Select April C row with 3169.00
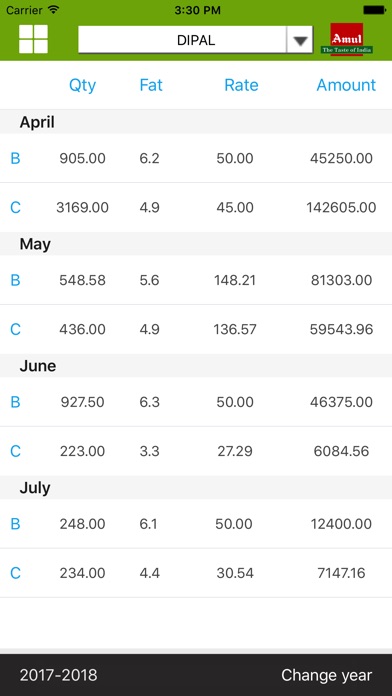Viewport: 392px width, 696px height. point(196,207)
